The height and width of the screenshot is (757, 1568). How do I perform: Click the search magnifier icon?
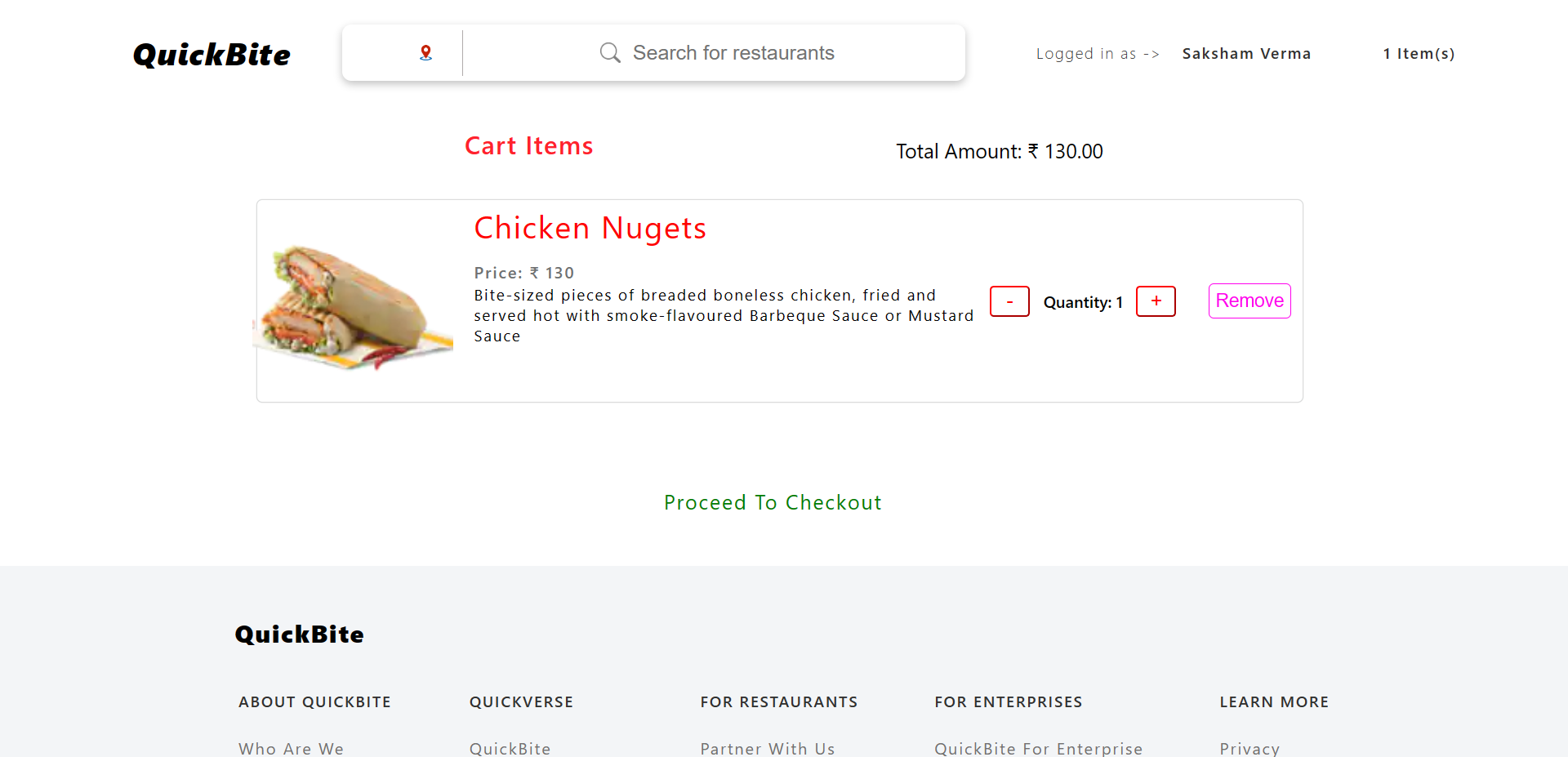[x=610, y=52]
